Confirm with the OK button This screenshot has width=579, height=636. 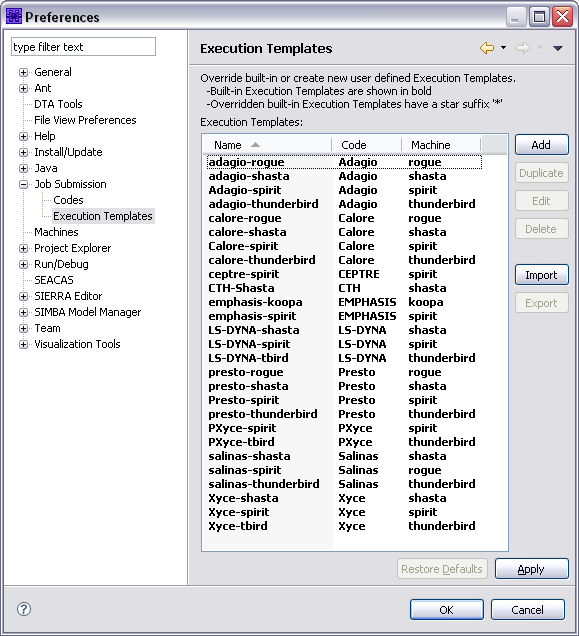[447, 610]
